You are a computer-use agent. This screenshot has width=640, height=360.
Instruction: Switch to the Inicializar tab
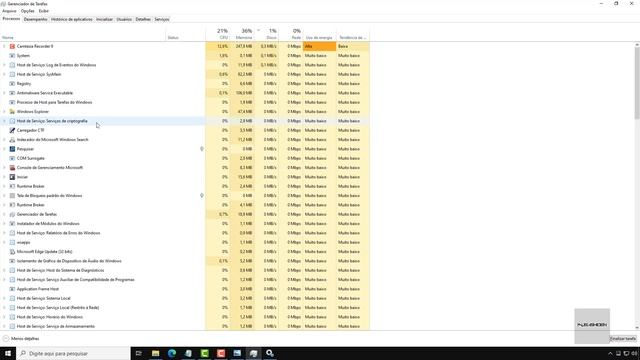pyautogui.click(x=104, y=19)
